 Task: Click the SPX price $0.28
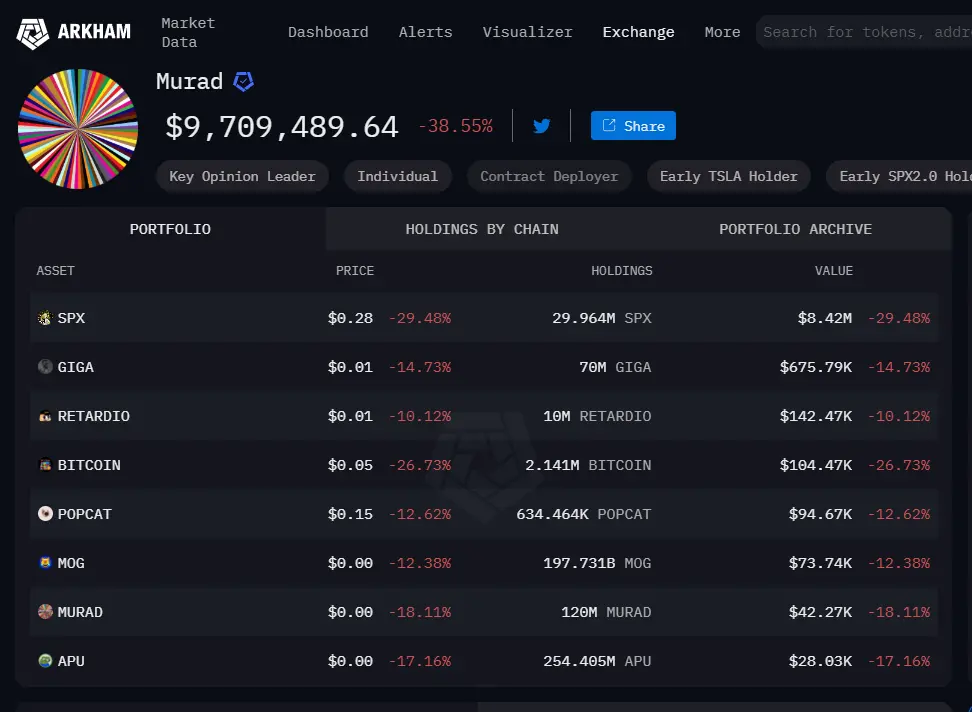click(x=350, y=318)
